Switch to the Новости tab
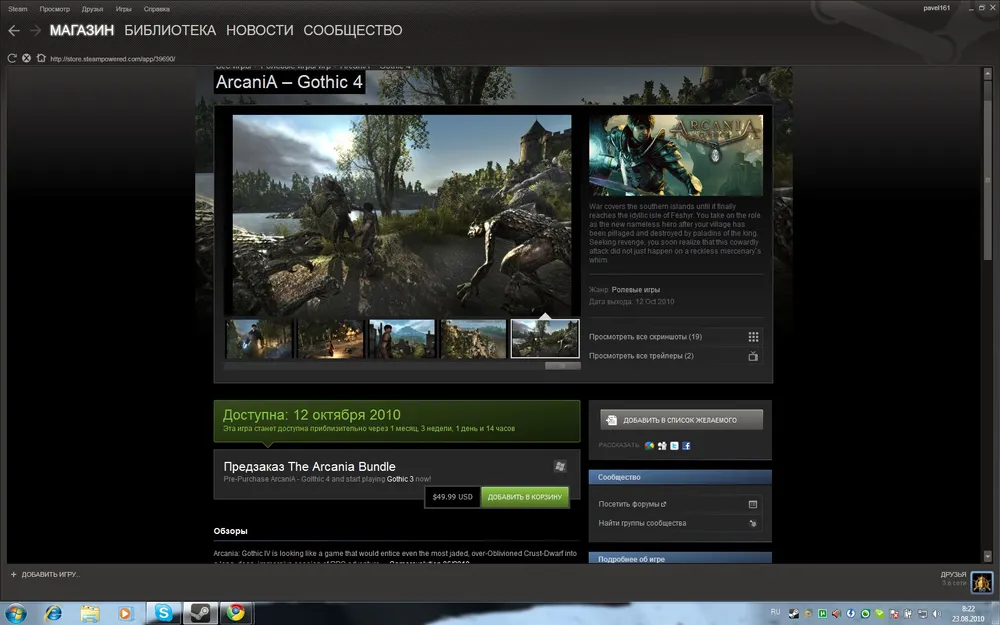The height and width of the screenshot is (625, 1000). tap(260, 31)
